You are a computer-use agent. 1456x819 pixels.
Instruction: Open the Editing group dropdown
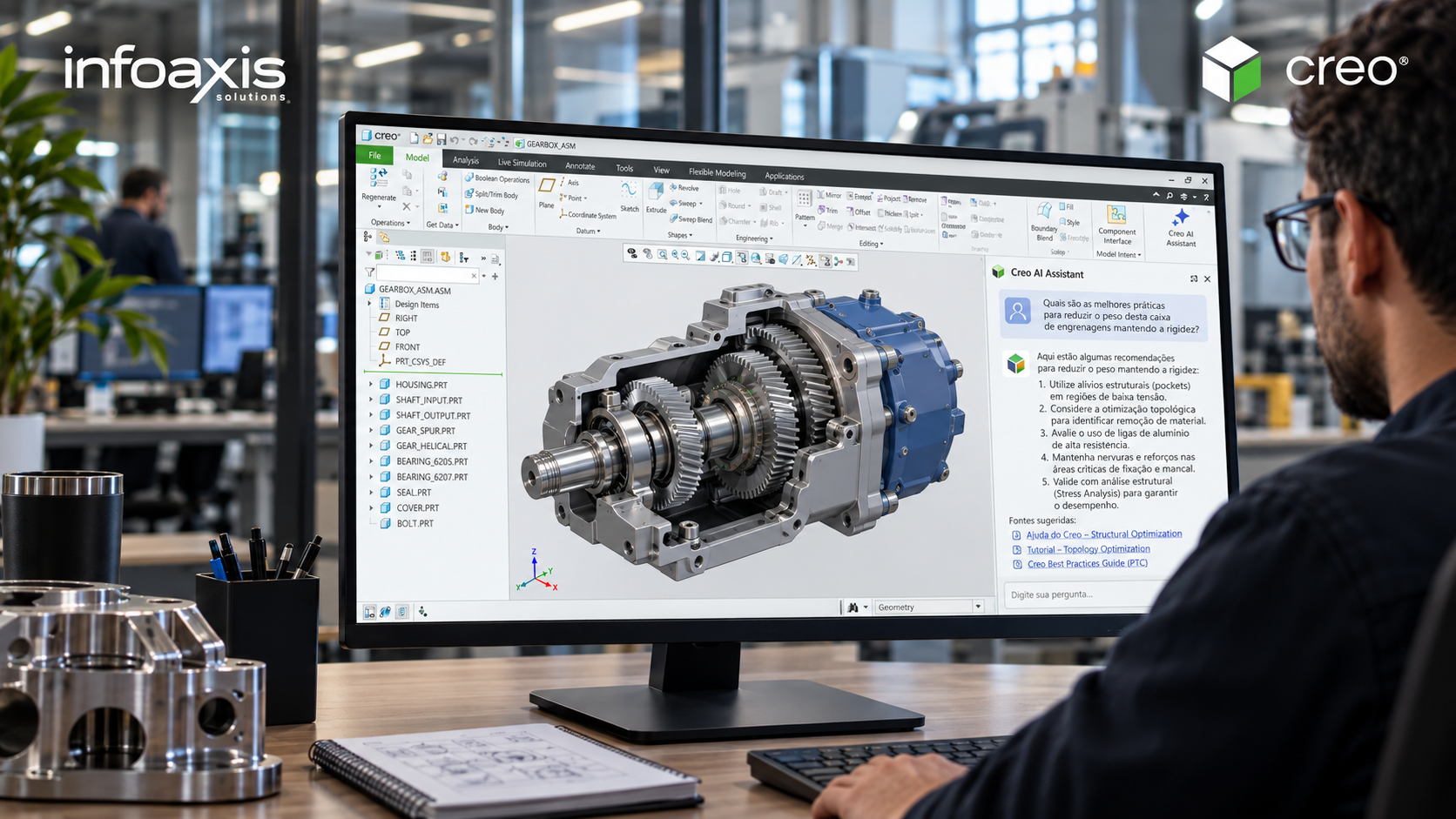871,244
